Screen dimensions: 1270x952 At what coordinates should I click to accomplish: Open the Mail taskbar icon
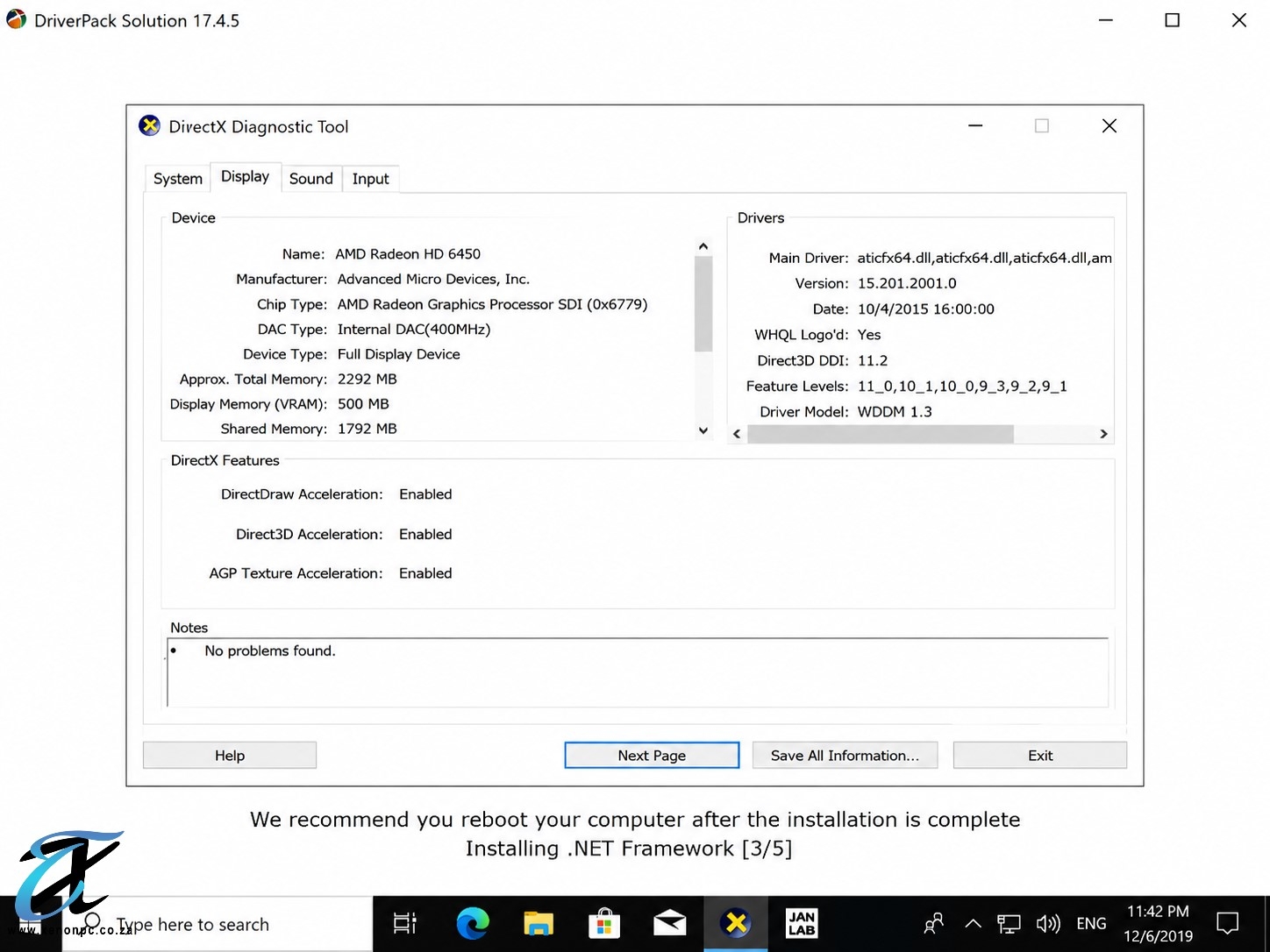click(670, 924)
